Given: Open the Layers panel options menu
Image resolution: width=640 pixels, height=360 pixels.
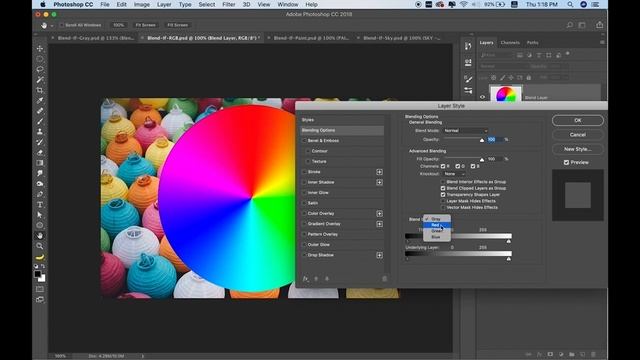Looking at the screenshot, I should 602,42.
